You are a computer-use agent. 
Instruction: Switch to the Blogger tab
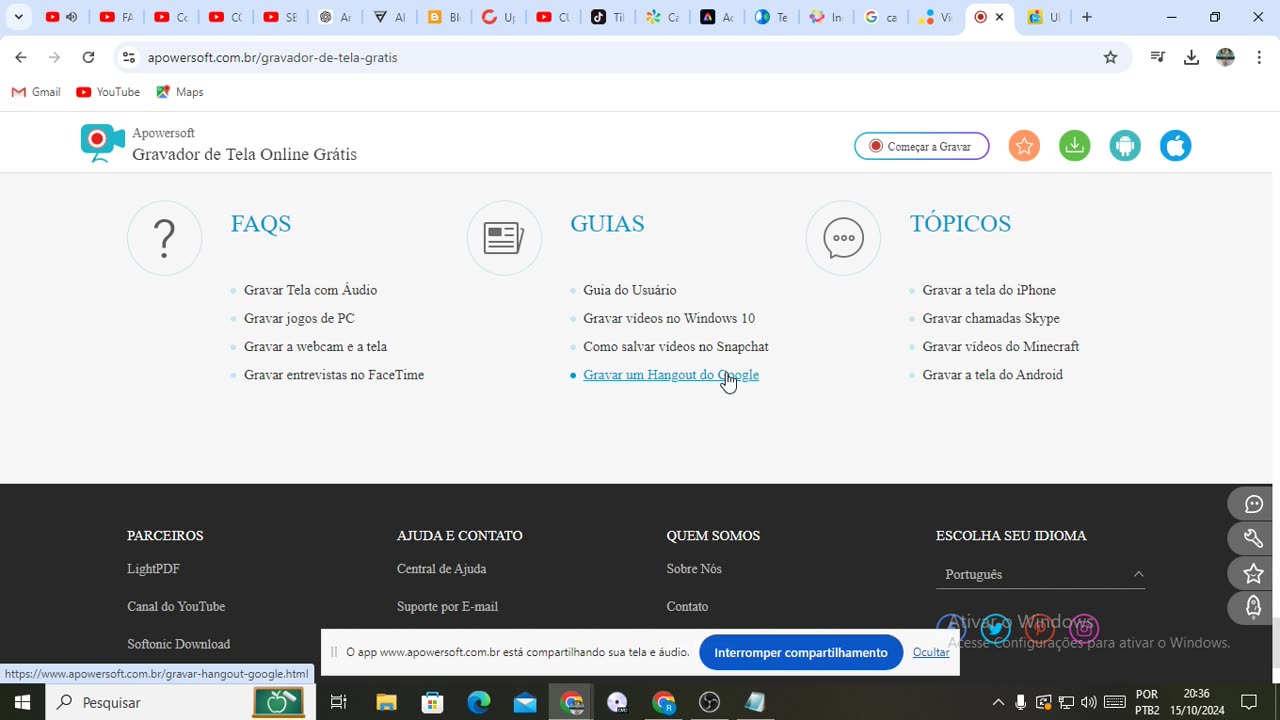coord(444,17)
